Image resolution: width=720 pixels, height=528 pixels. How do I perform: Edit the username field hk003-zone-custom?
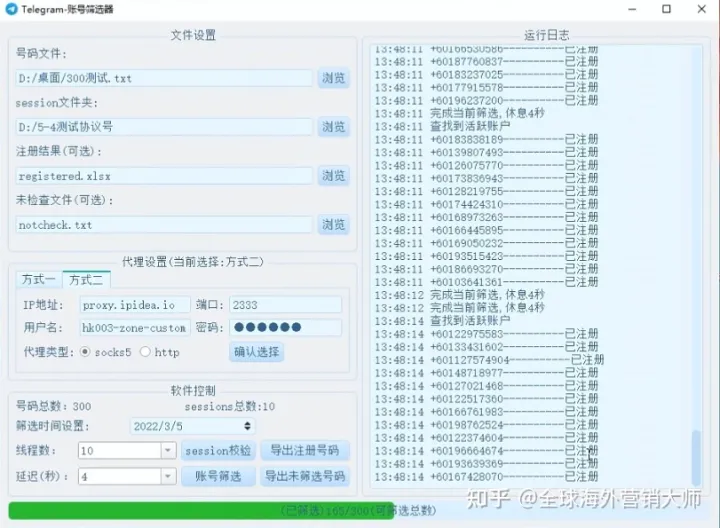pyautogui.click(x=135, y=328)
